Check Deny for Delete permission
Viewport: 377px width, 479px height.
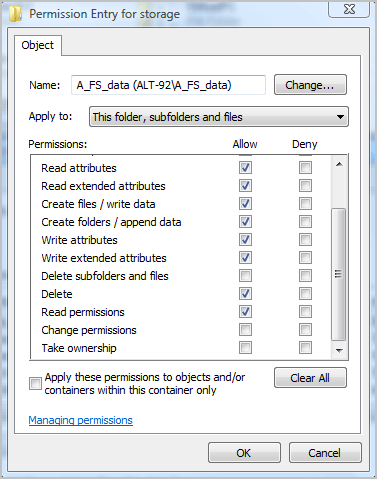point(305,293)
